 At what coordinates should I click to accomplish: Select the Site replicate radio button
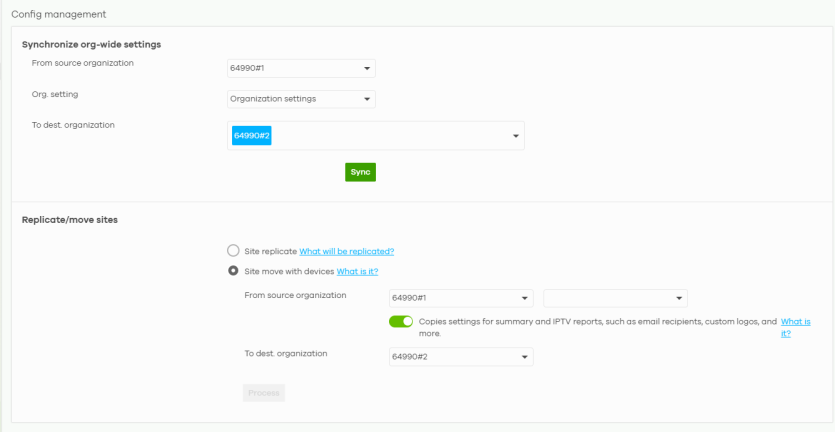tap(233, 251)
